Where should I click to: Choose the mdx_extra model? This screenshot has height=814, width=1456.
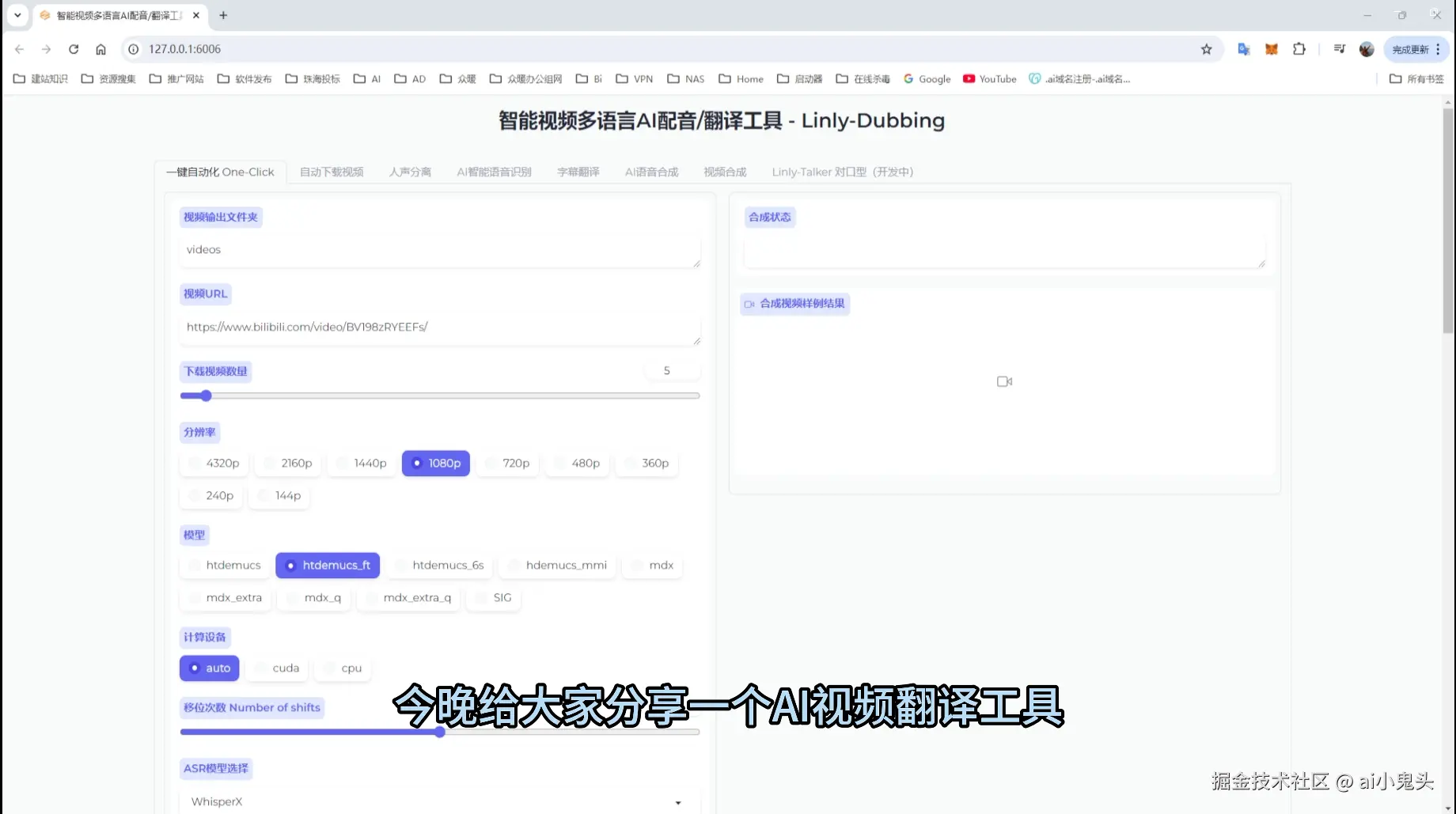coord(225,597)
